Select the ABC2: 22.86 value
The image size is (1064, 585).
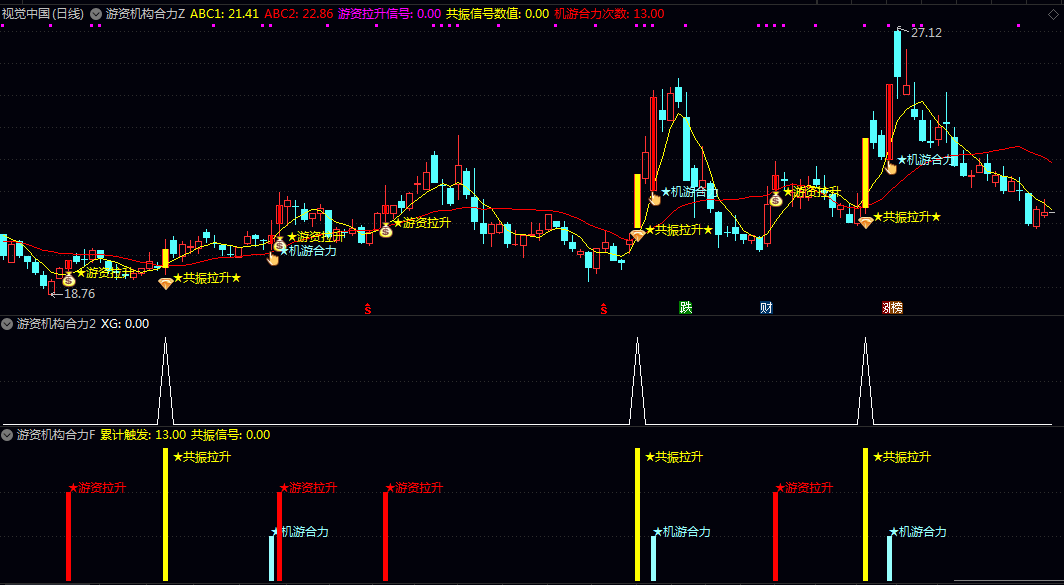click(x=299, y=14)
